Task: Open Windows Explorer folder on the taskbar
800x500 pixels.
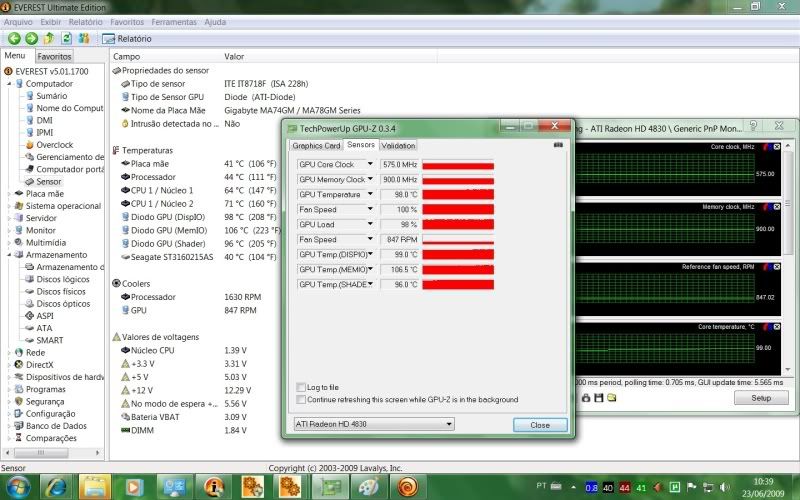Action: click(95, 487)
